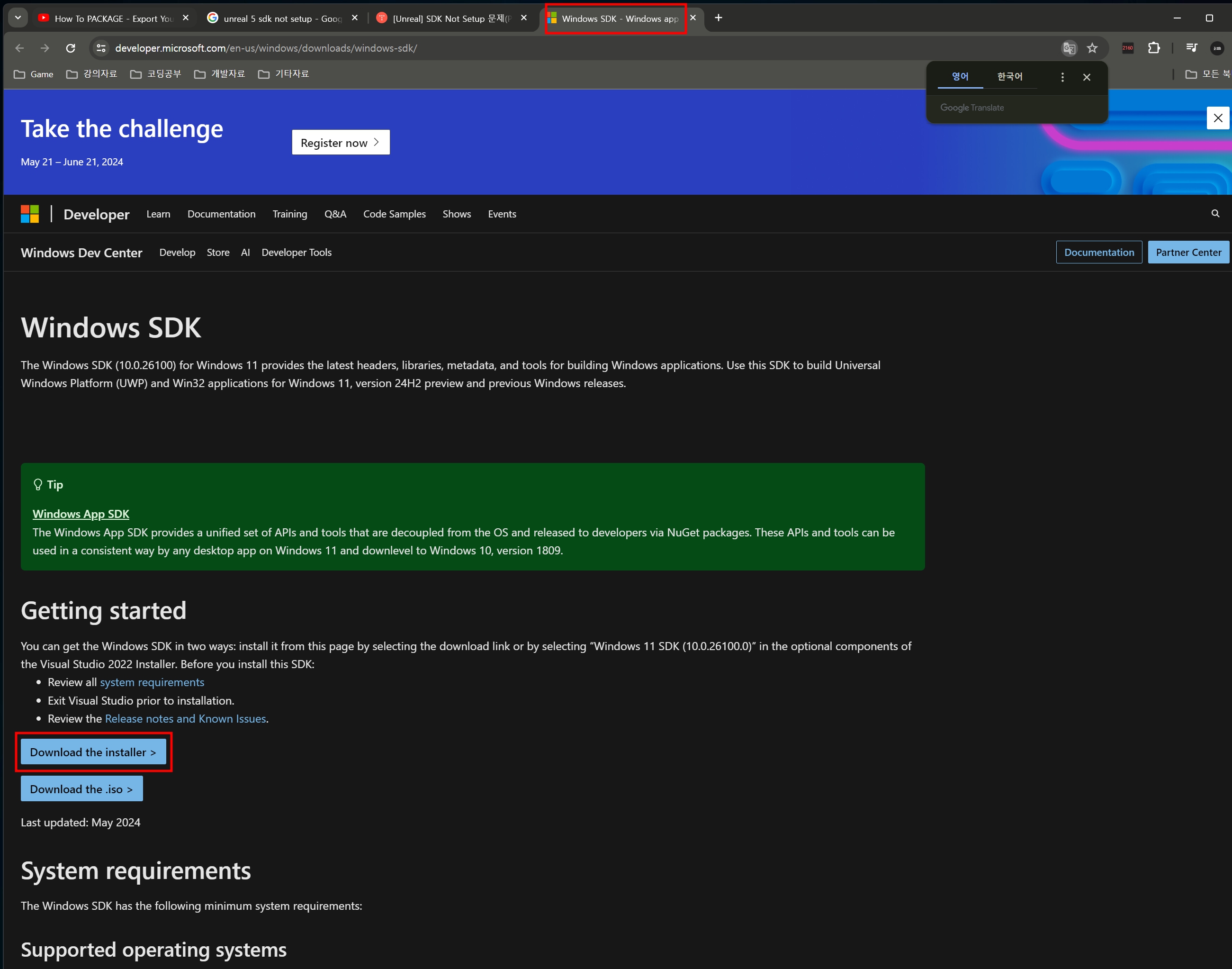This screenshot has height=969, width=1232.
Task: Click the Microsoft logo
Action: coord(30,214)
